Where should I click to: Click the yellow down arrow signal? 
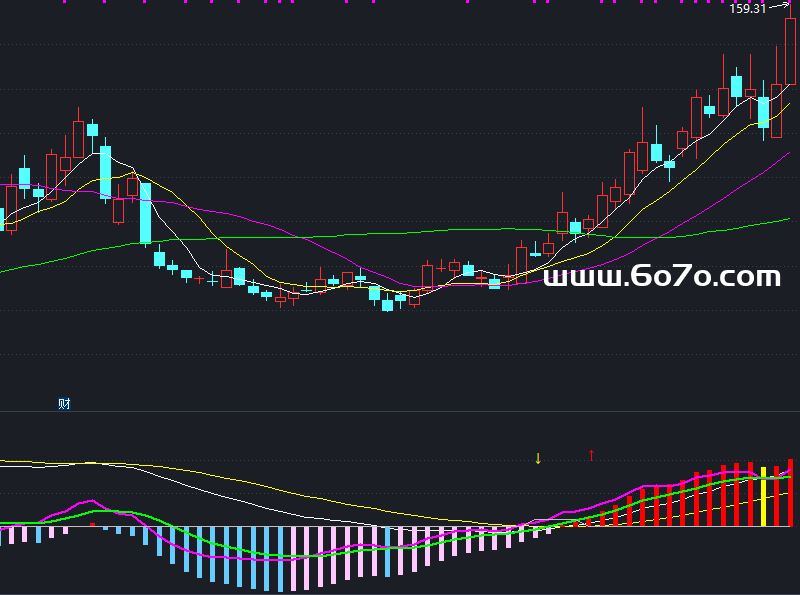pyautogui.click(x=538, y=459)
